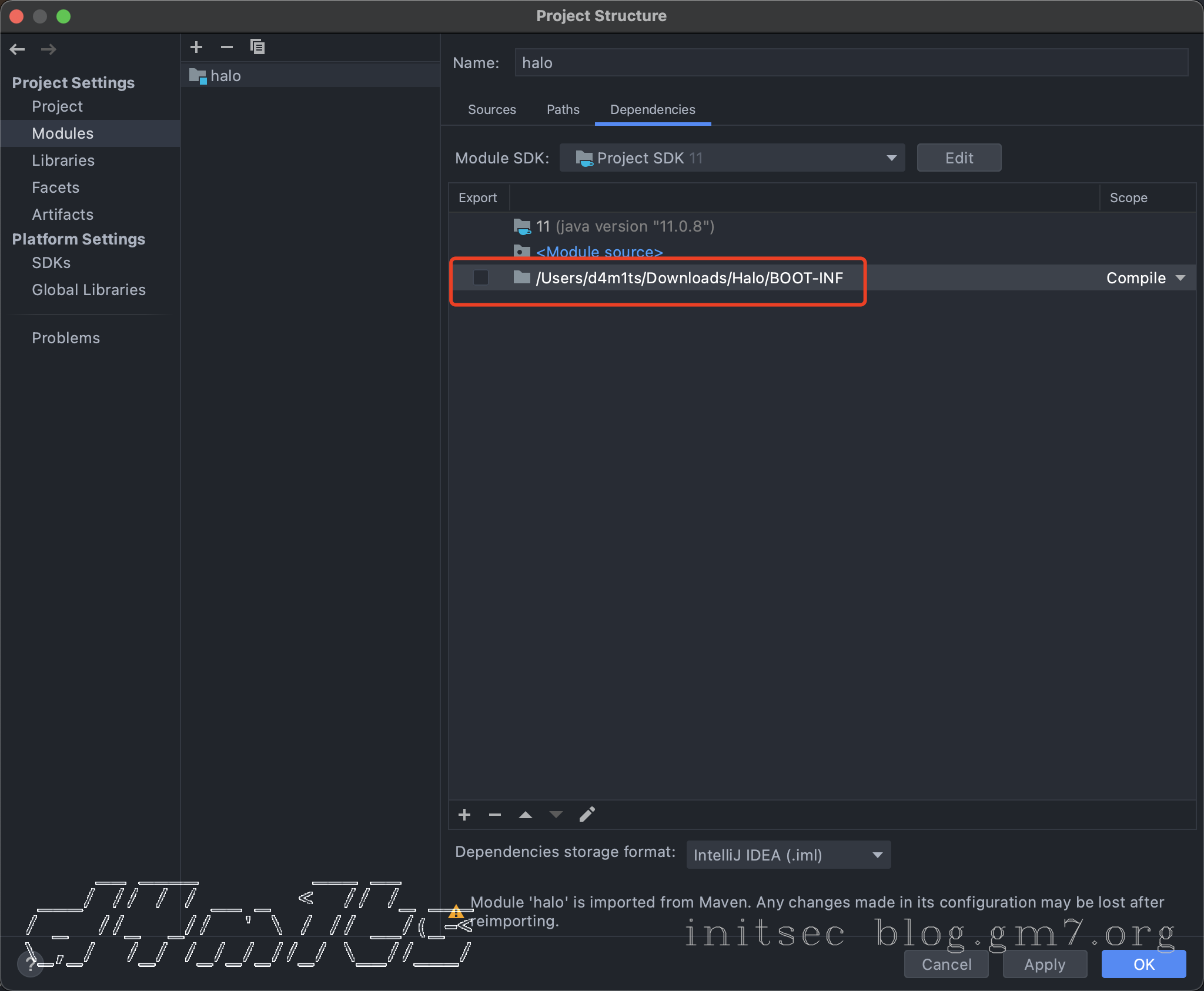Screen dimensions: 1204x991
Task: Click the back navigation arrow
Action: (x=18, y=49)
